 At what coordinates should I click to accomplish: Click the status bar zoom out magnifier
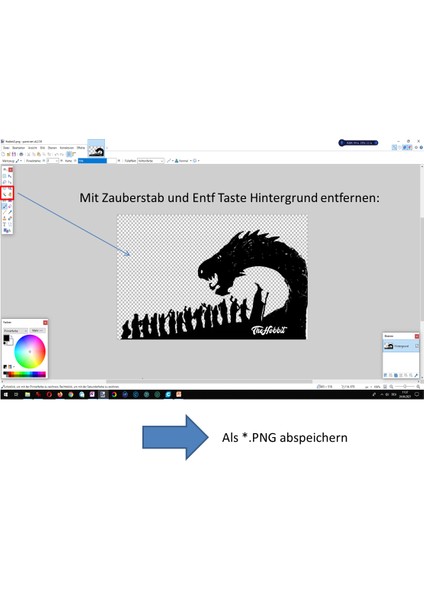click(x=391, y=386)
